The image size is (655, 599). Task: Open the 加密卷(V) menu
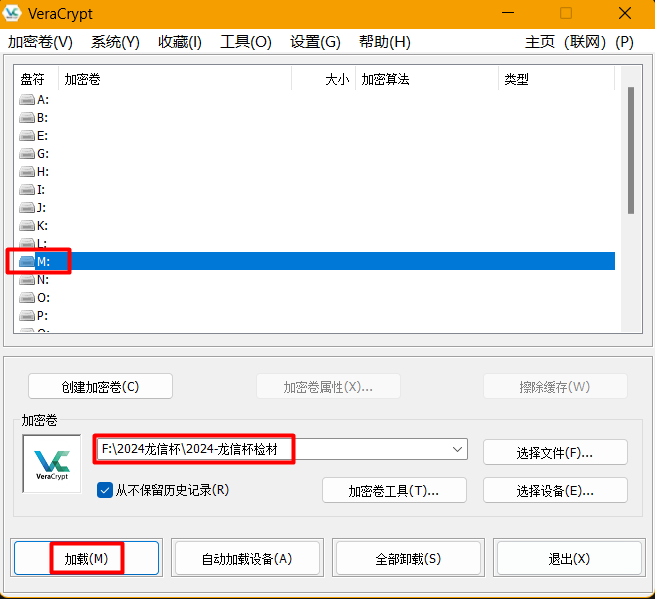[40, 42]
